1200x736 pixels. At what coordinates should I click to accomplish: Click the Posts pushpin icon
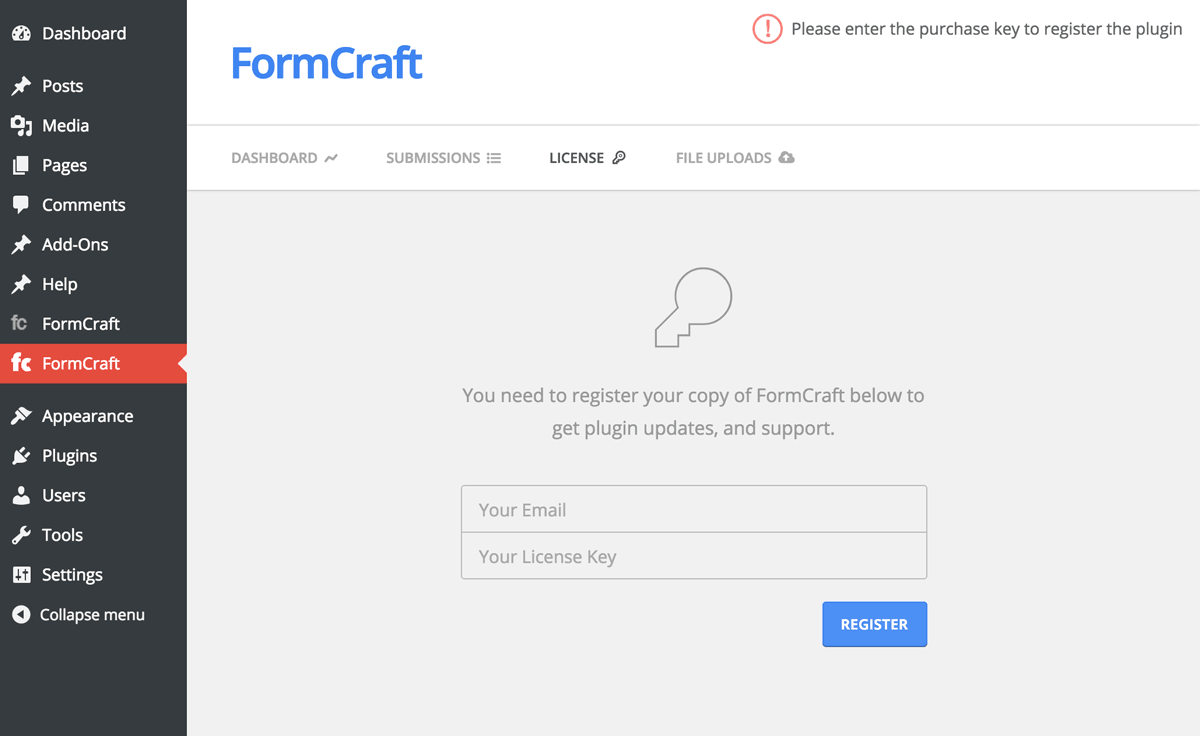click(21, 86)
